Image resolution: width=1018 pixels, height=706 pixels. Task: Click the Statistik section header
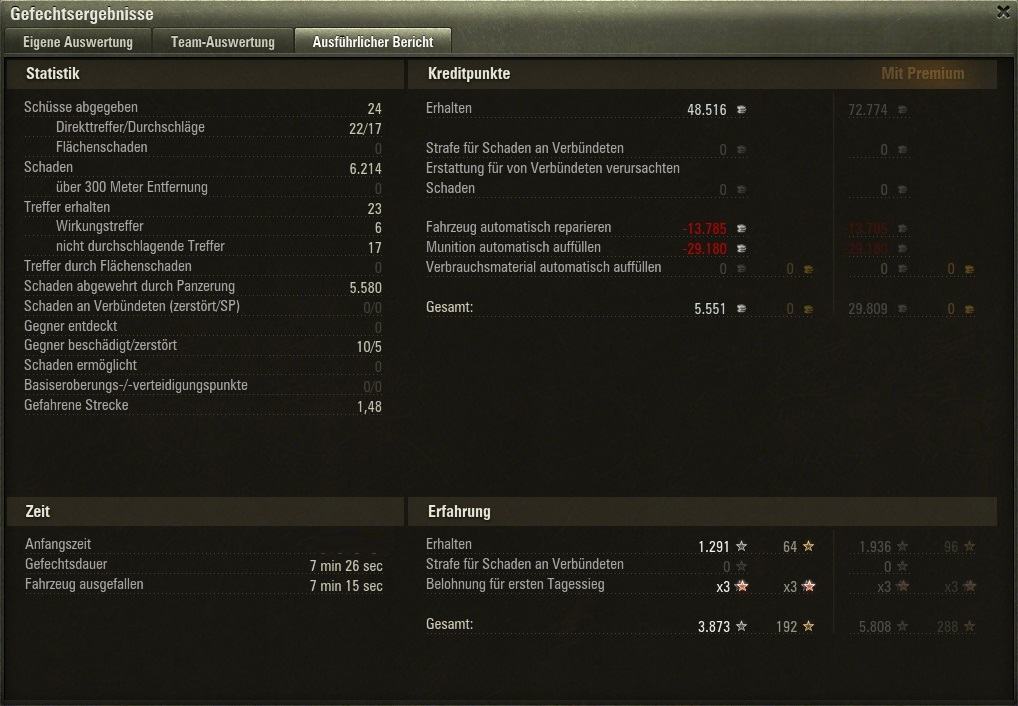click(53, 73)
